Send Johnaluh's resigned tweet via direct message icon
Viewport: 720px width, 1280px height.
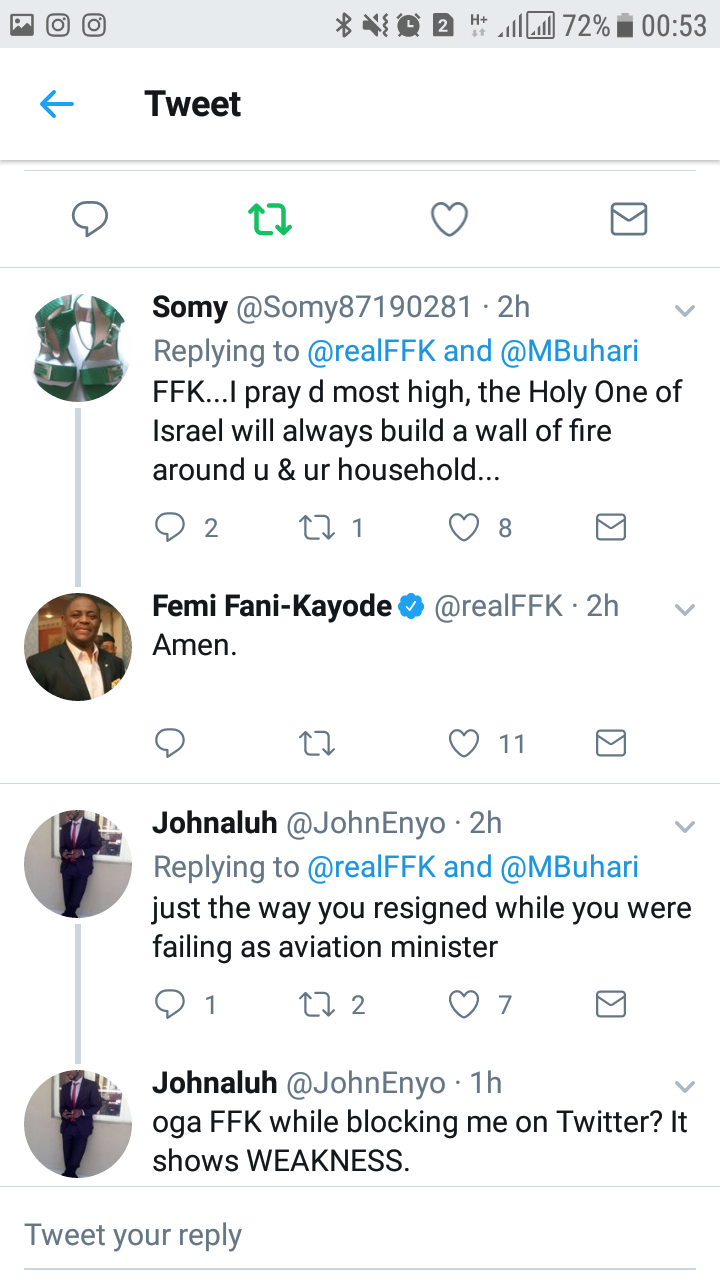coord(610,1003)
